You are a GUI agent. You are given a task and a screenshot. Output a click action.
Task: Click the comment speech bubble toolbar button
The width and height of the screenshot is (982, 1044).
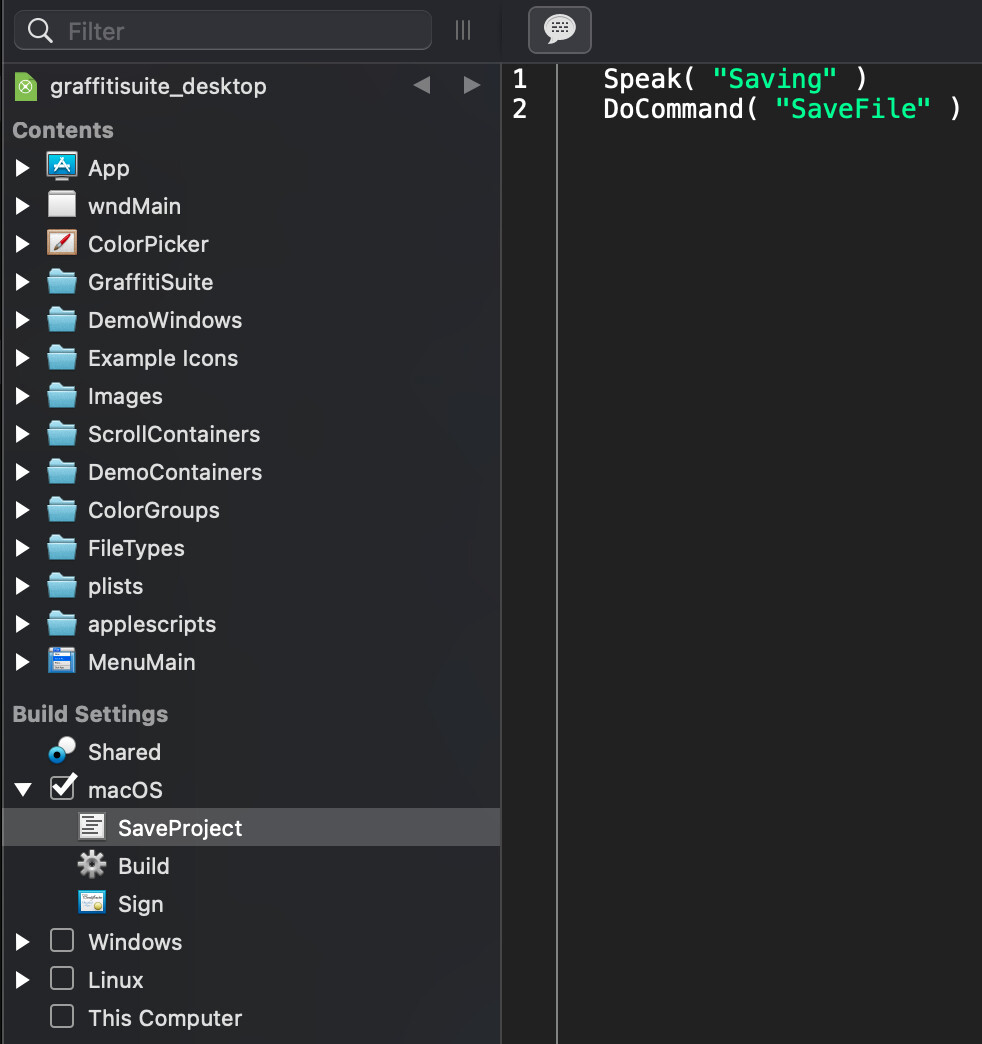(559, 30)
